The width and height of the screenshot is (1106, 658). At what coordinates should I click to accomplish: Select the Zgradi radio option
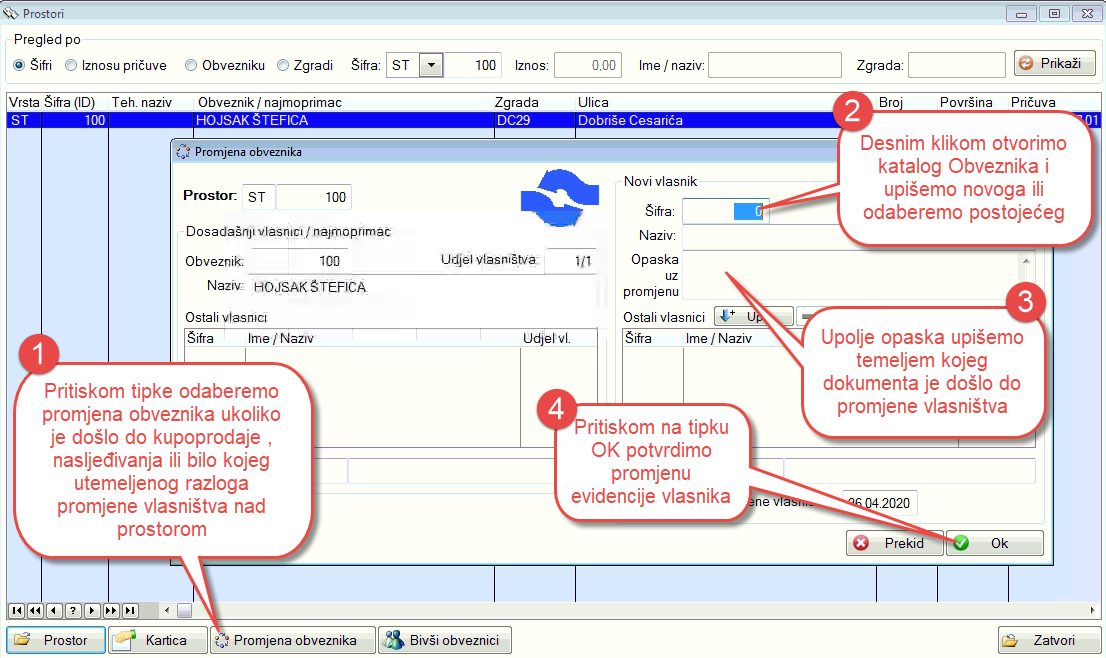click(x=283, y=65)
